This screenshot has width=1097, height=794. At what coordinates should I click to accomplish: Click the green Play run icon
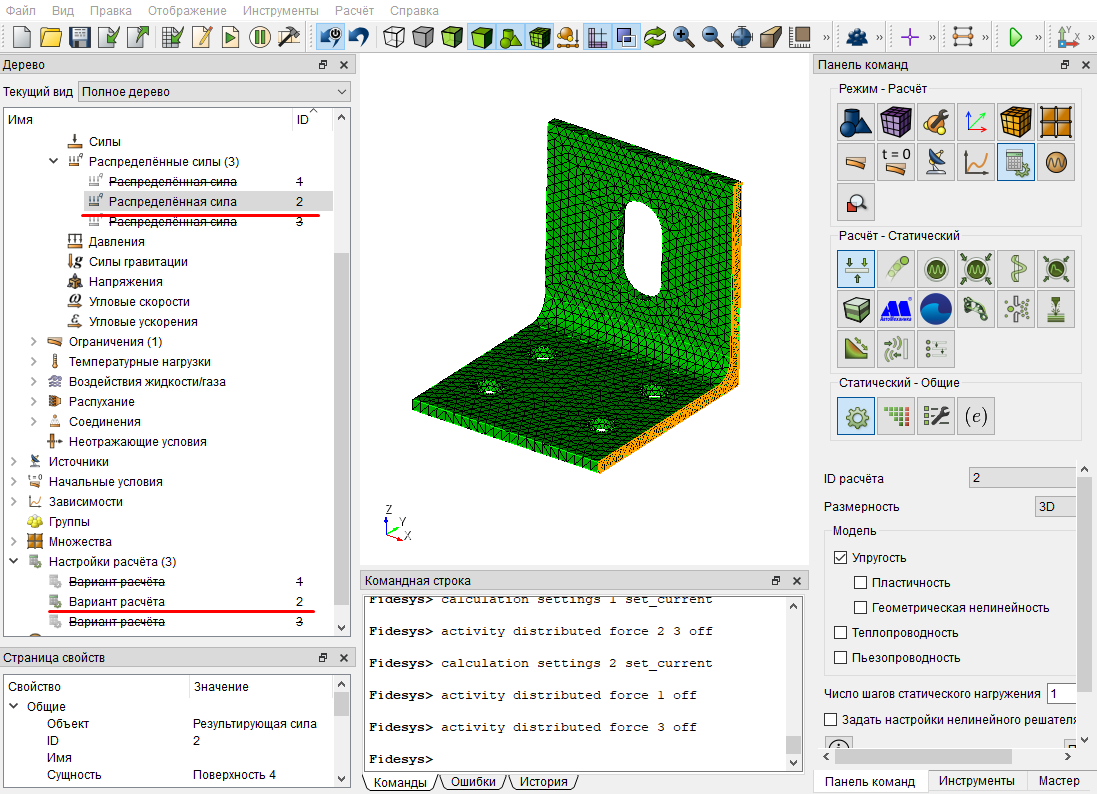coord(1015,36)
